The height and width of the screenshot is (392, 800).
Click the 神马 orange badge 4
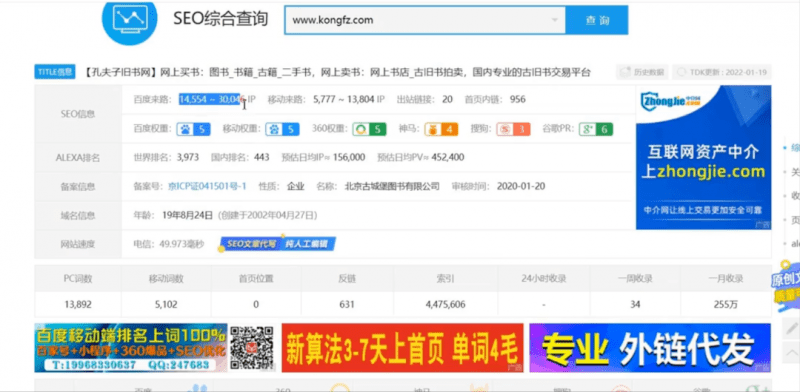[441, 129]
